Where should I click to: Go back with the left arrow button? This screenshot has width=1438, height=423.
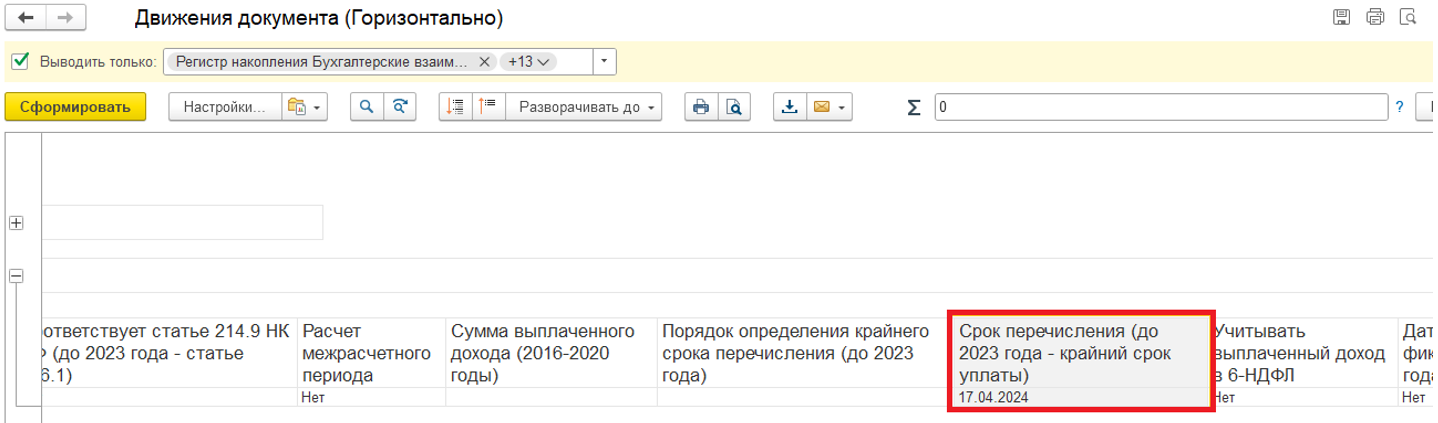click(x=26, y=19)
